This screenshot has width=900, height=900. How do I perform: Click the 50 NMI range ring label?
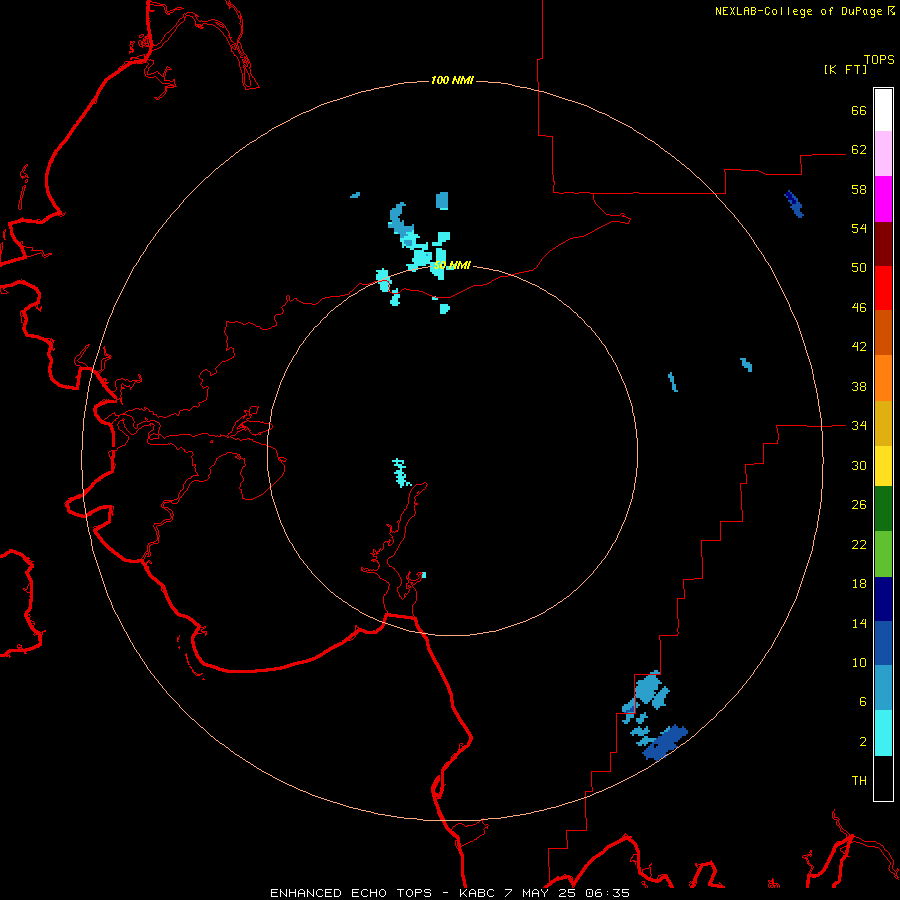[453, 265]
